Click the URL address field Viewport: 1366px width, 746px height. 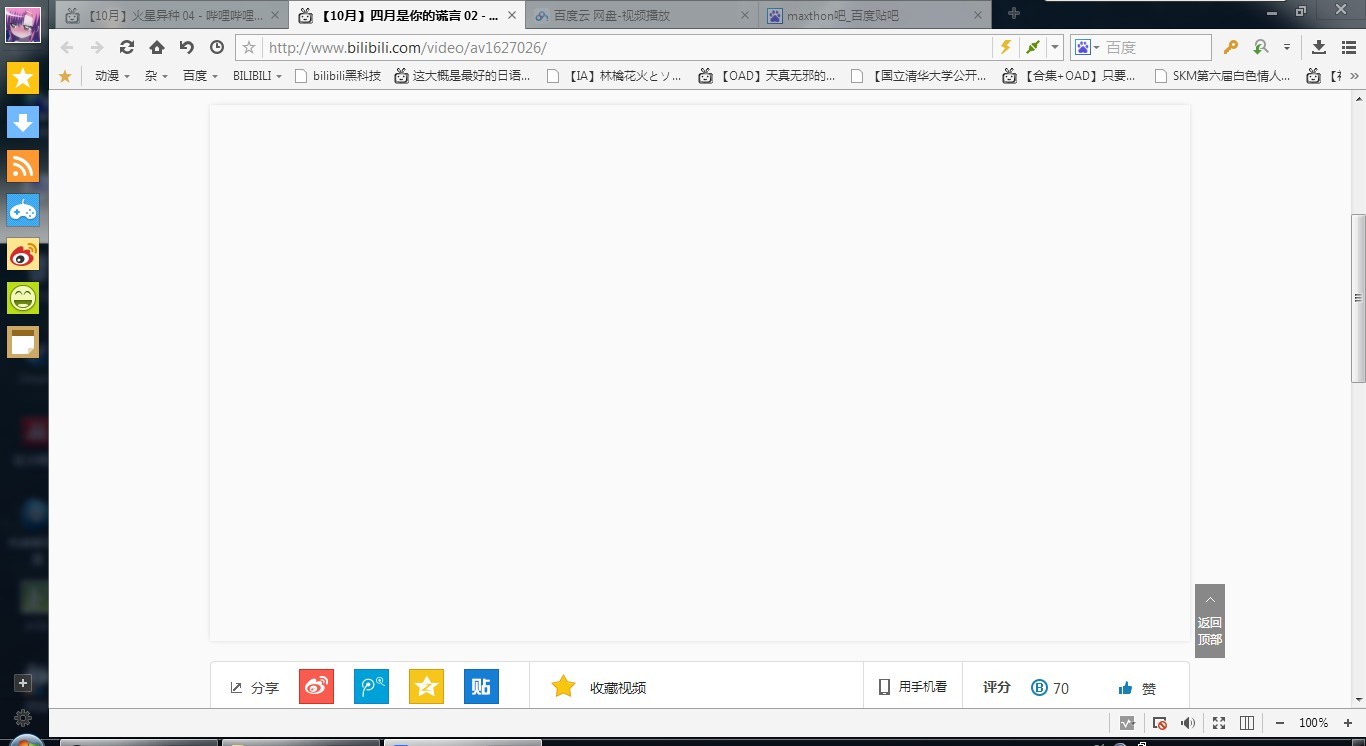(628, 47)
